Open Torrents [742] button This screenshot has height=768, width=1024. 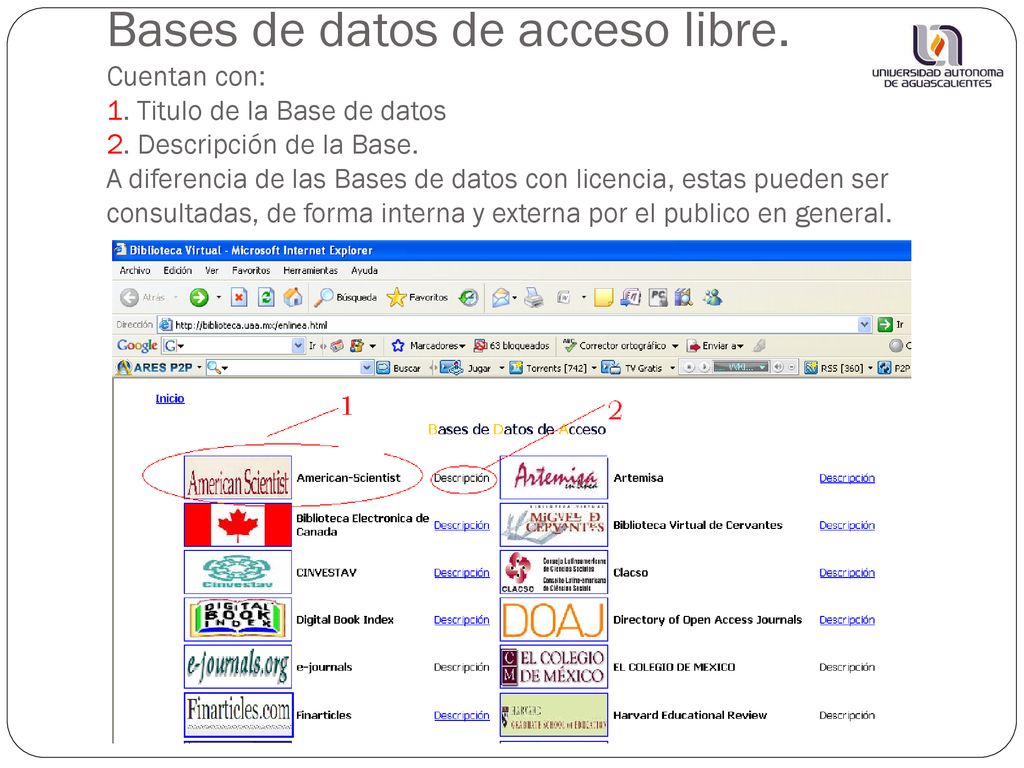pos(549,368)
